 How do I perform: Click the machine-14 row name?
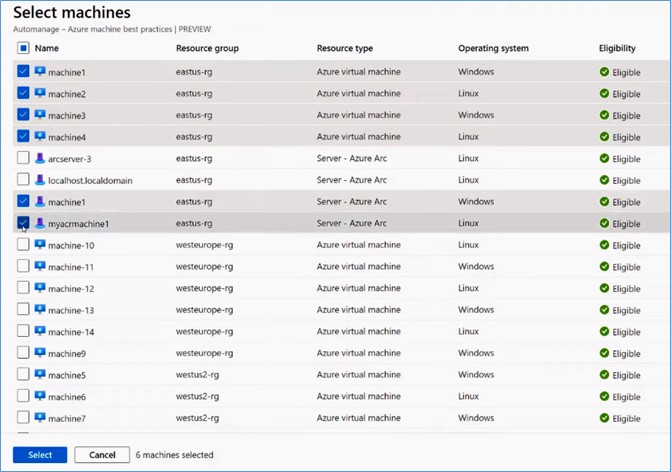(71, 332)
